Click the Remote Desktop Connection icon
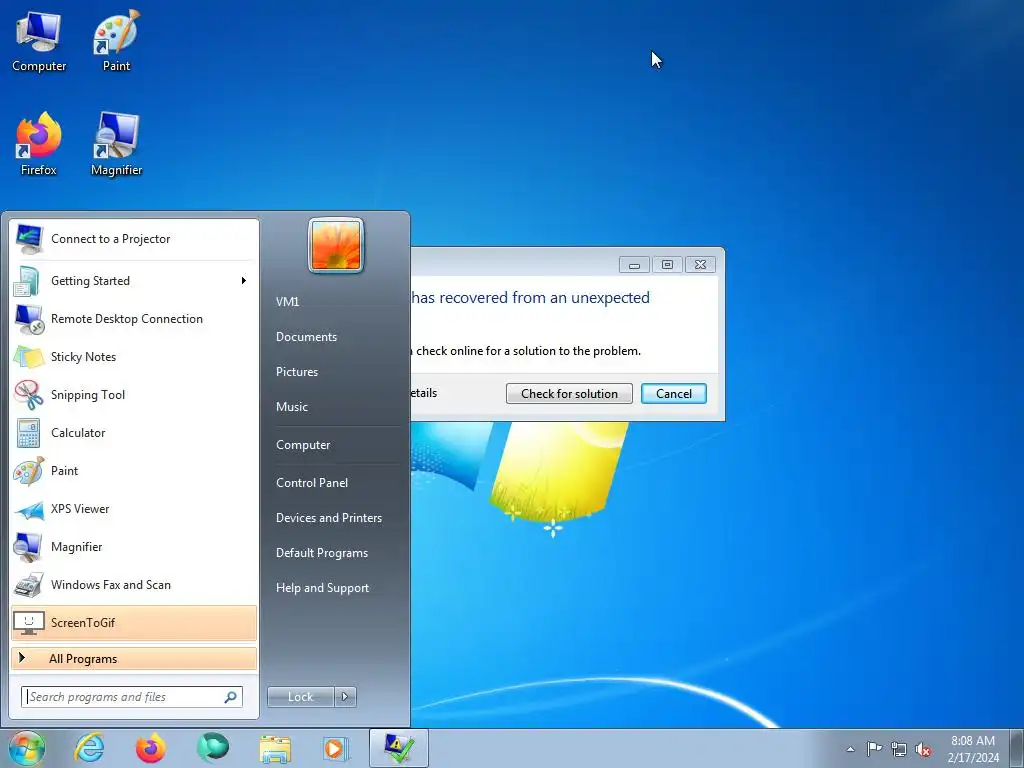 coord(29,319)
